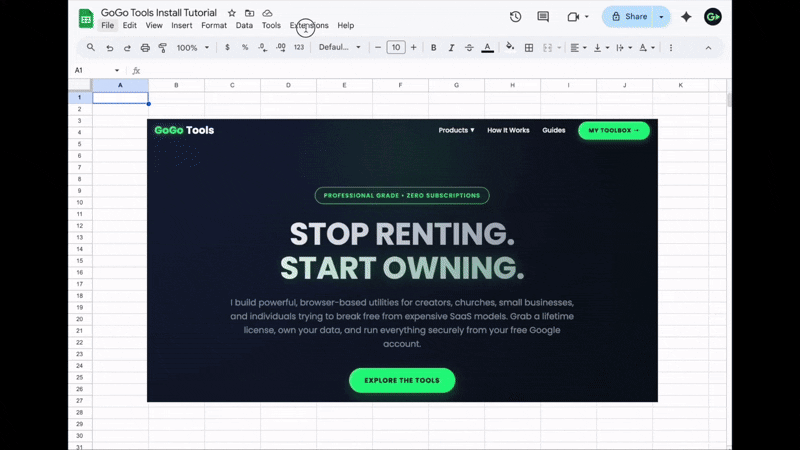Open more toolbar options three dots

coord(671,47)
